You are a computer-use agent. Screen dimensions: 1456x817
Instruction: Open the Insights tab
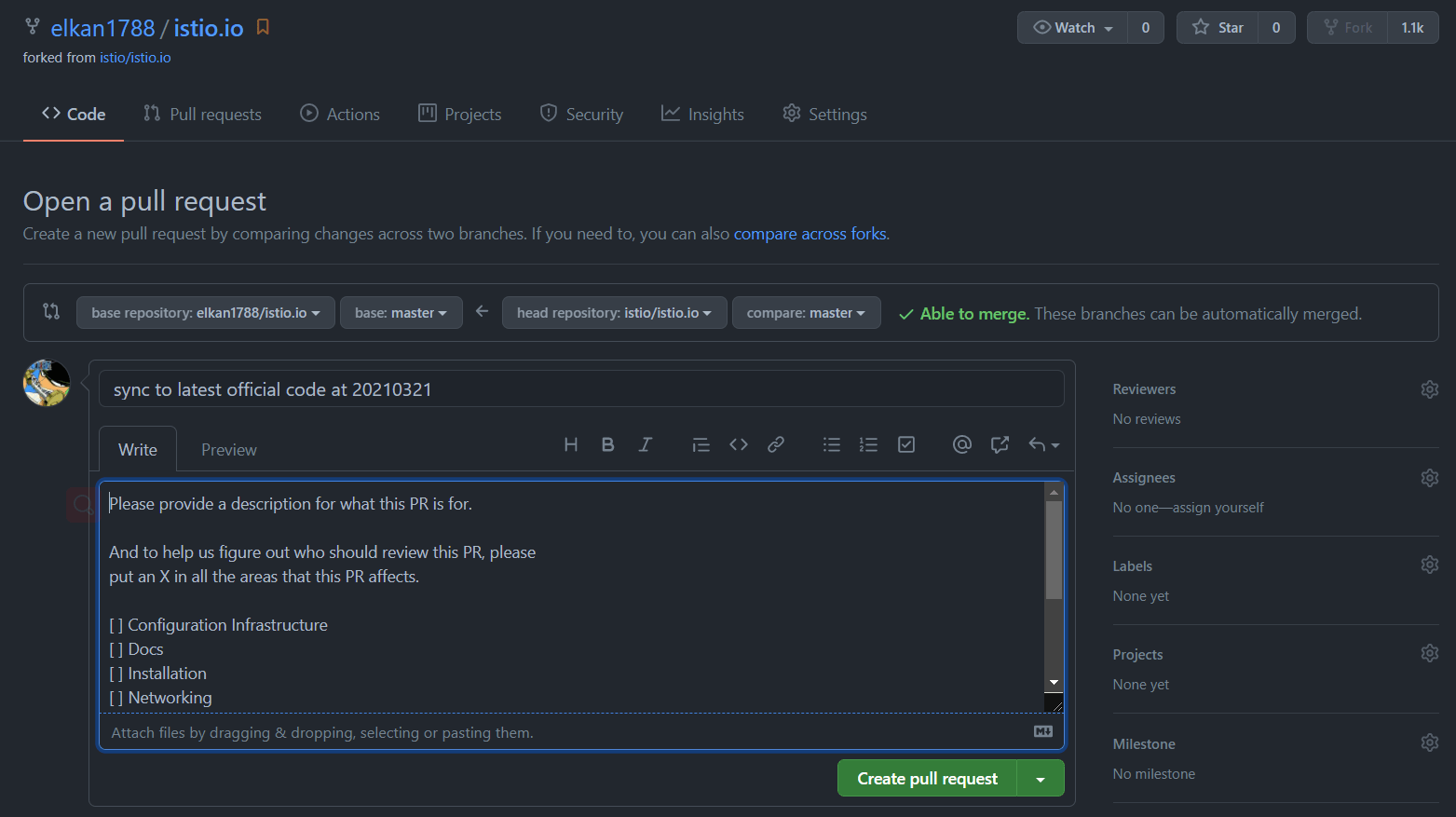[x=702, y=114]
